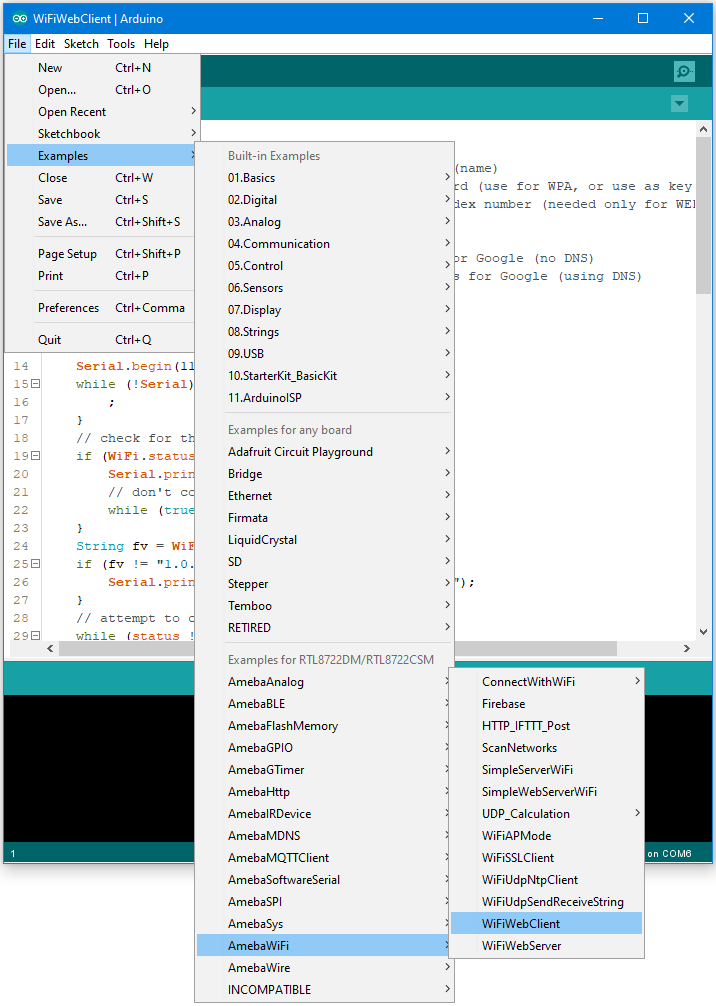Open the ScanNetworks example
The image size is (716, 1006).
[x=547, y=748]
